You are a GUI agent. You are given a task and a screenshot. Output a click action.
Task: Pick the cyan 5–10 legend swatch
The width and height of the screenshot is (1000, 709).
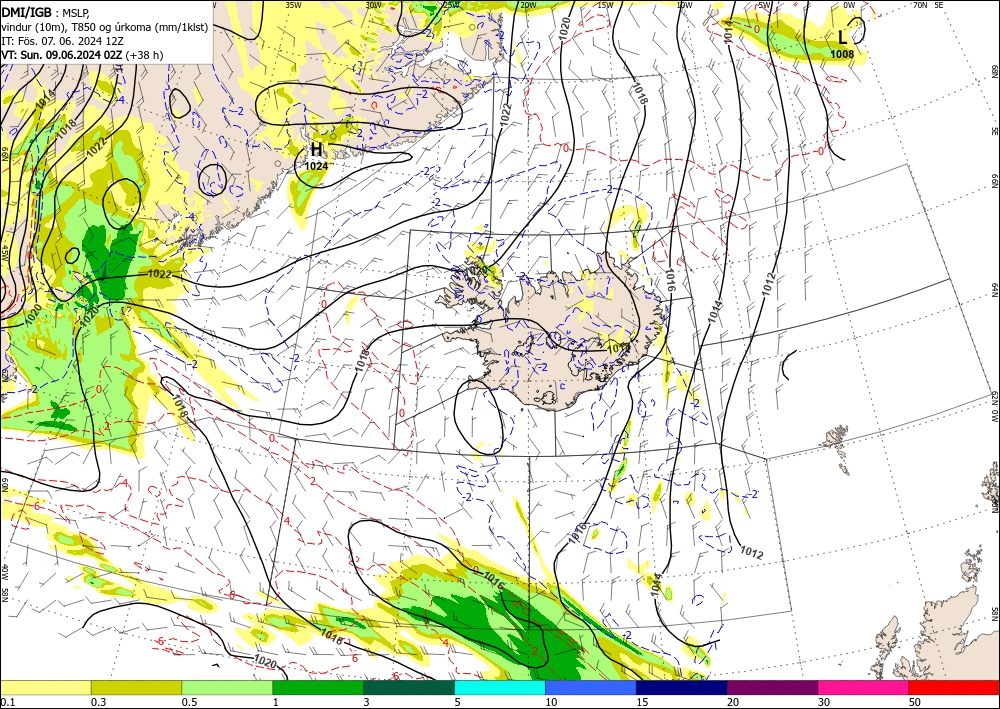coord(500,687)
